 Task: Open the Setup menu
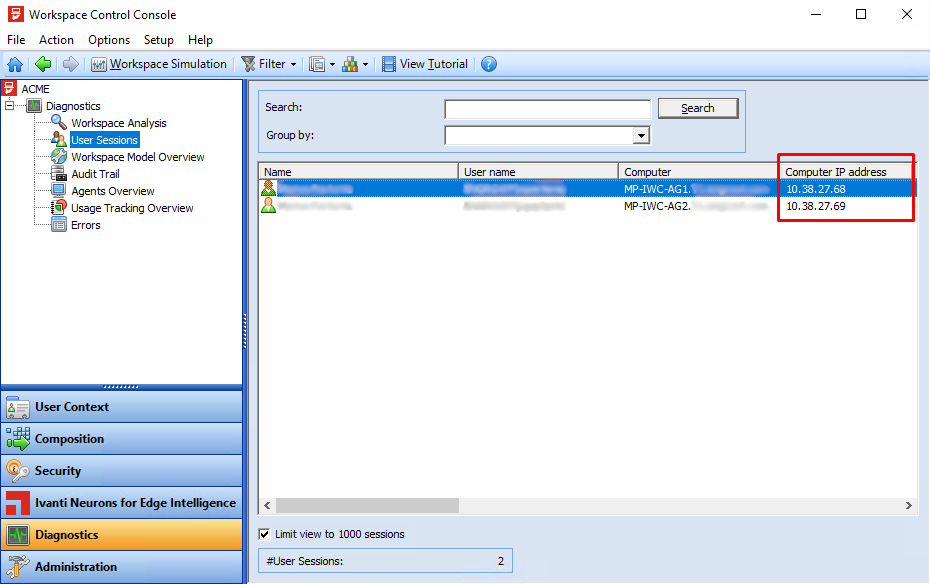[158, 40]
